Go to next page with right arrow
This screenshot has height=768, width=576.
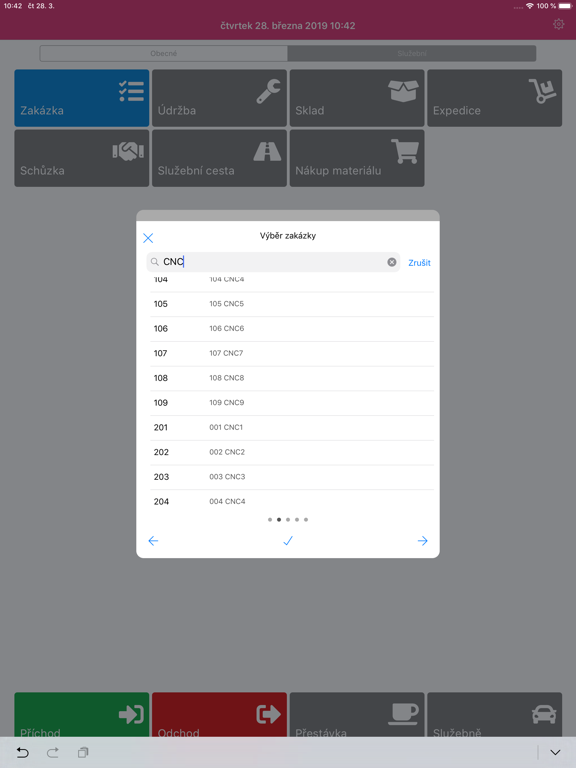click(423, 541)
